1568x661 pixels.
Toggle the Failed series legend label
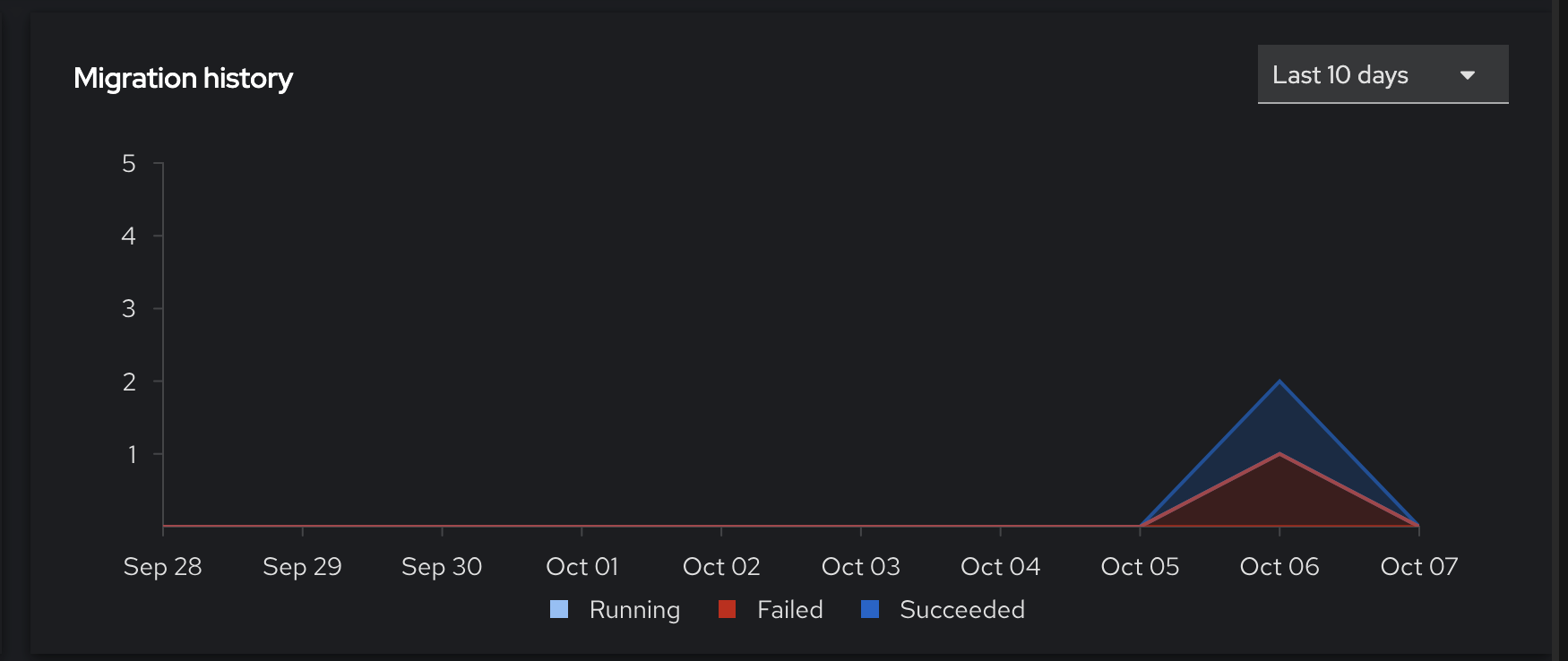pos(789,610)
